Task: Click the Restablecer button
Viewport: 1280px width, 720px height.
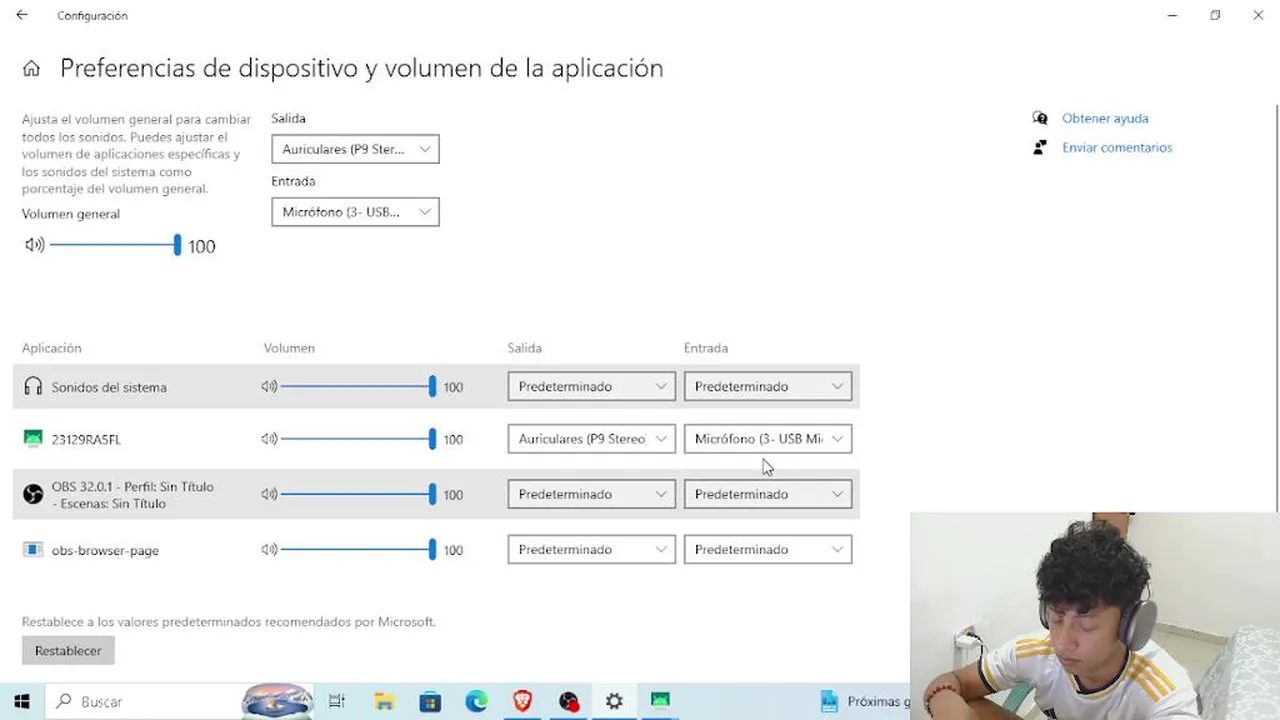Action: coord(68,651)
